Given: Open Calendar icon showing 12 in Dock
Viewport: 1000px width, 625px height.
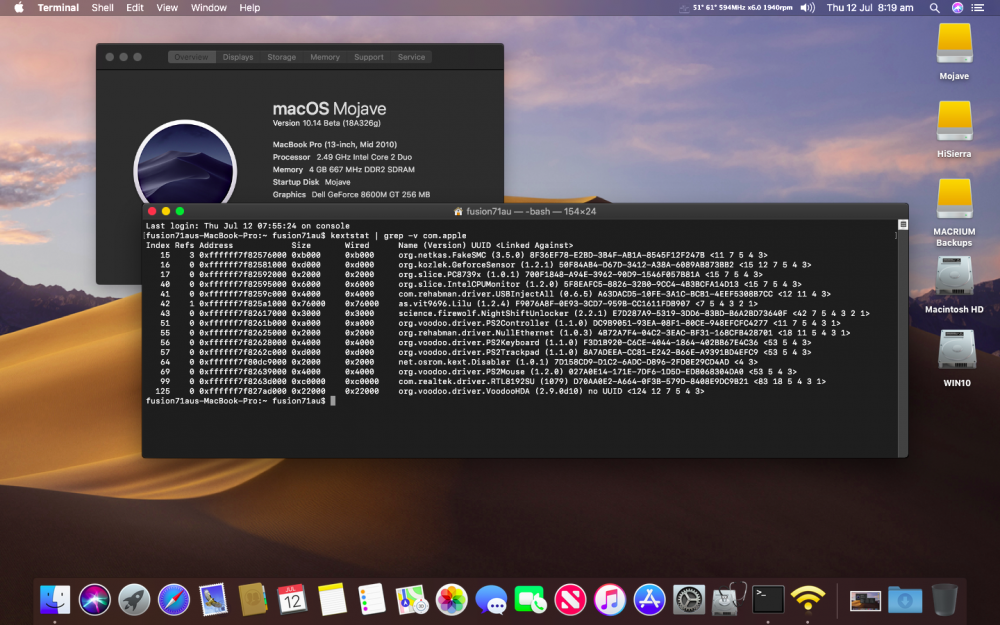Looking at the screenshot, I should [292, 600].
